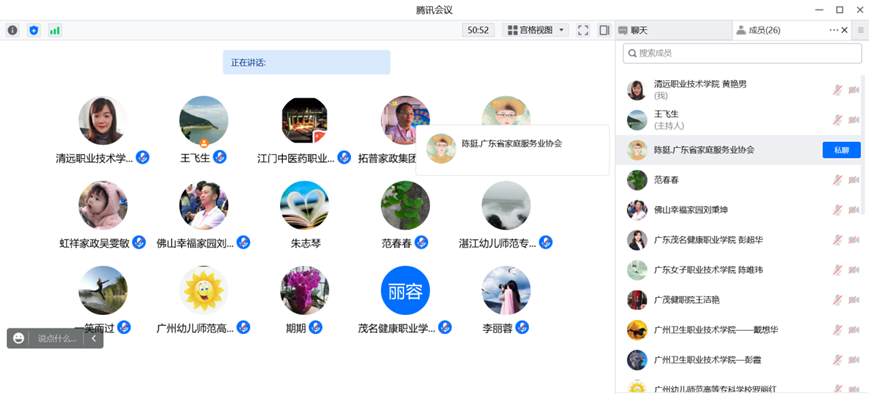Screen dimensions: 869x394
Task: Toggle microphone icon in 范春春 member row
Action: tap(837, 180)
